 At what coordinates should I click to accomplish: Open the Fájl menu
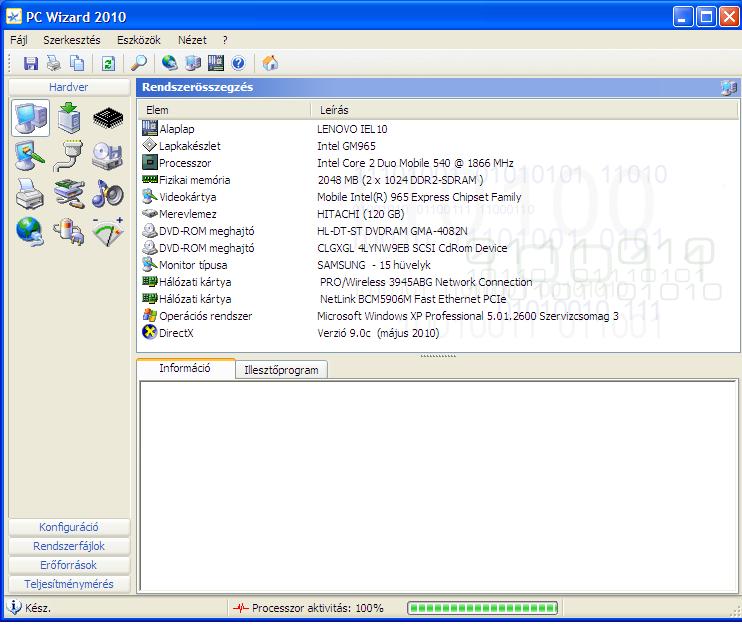point(19,40)
